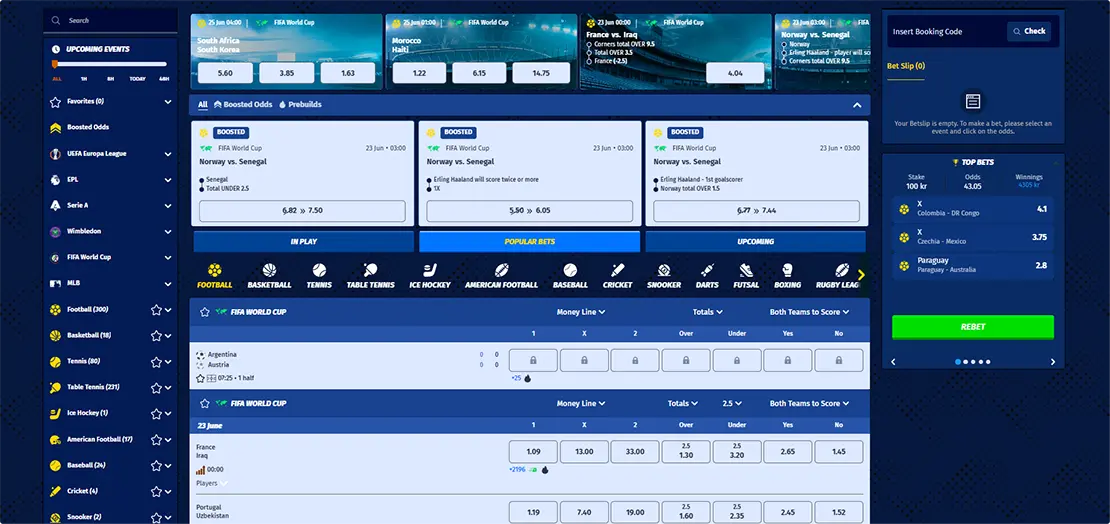Image resolution: width=1110 pixels, height=524 pixels.
Task: Click the search magnifier icon in sidebar
Action: [56, 21]
